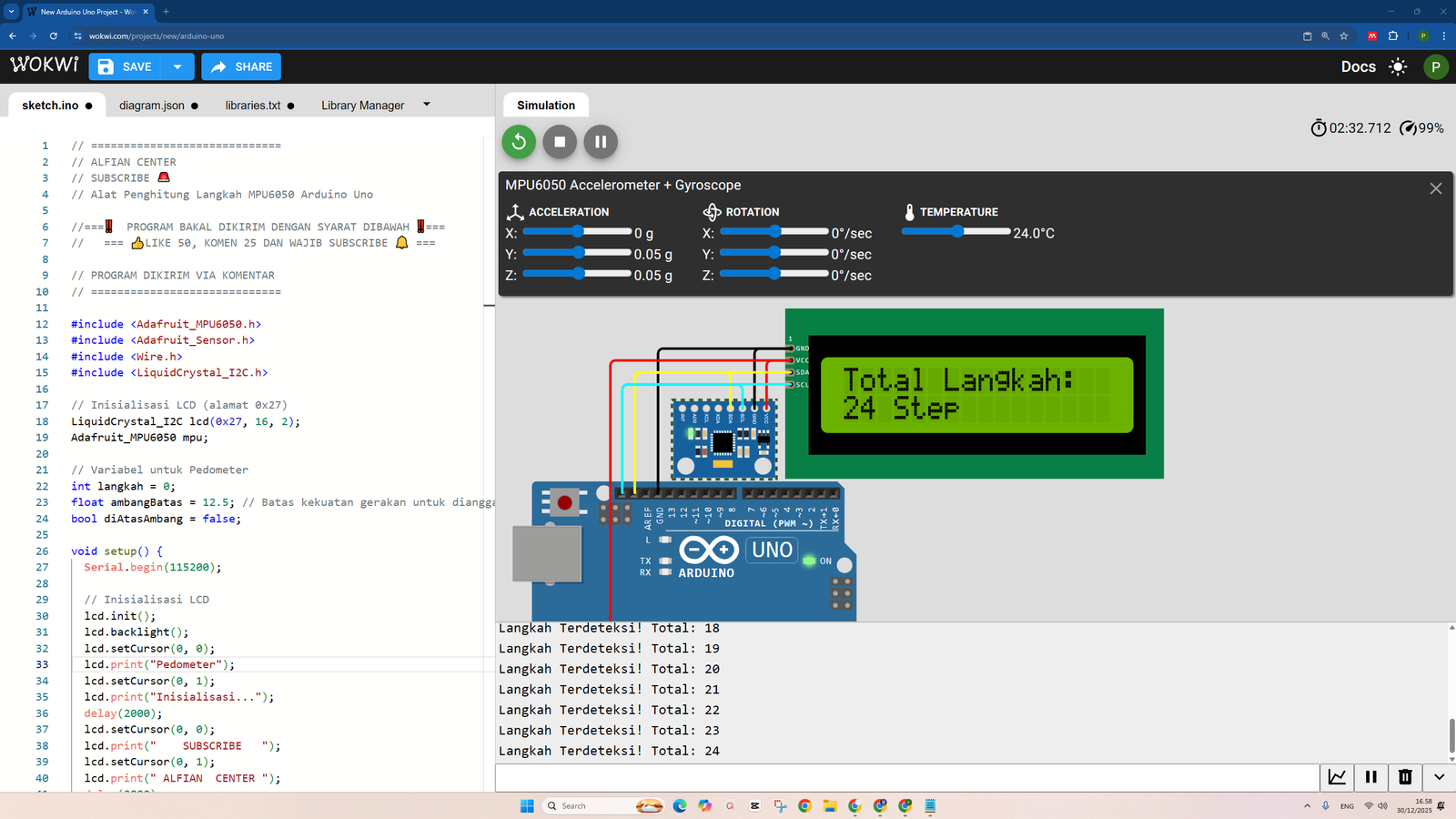Open the Docs link

pyautogui.click(x=1358, y=66)
